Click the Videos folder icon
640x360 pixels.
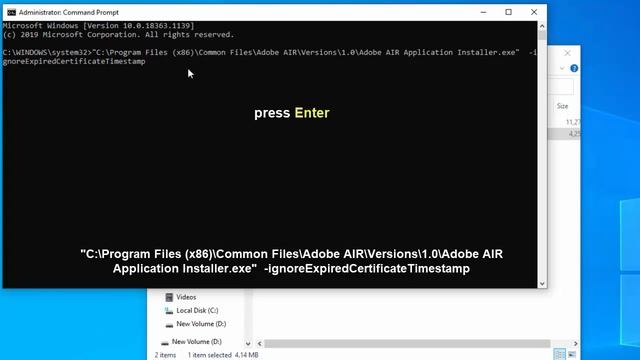click(x=169, y=297)
